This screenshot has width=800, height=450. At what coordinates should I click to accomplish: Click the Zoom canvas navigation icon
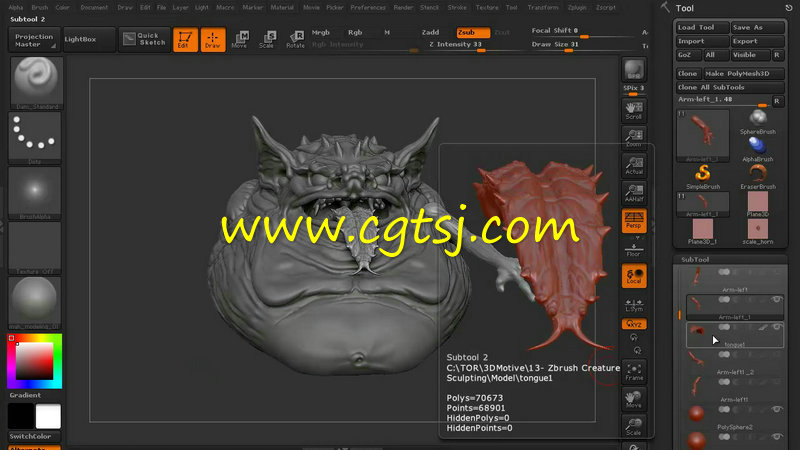click(634, 138)
